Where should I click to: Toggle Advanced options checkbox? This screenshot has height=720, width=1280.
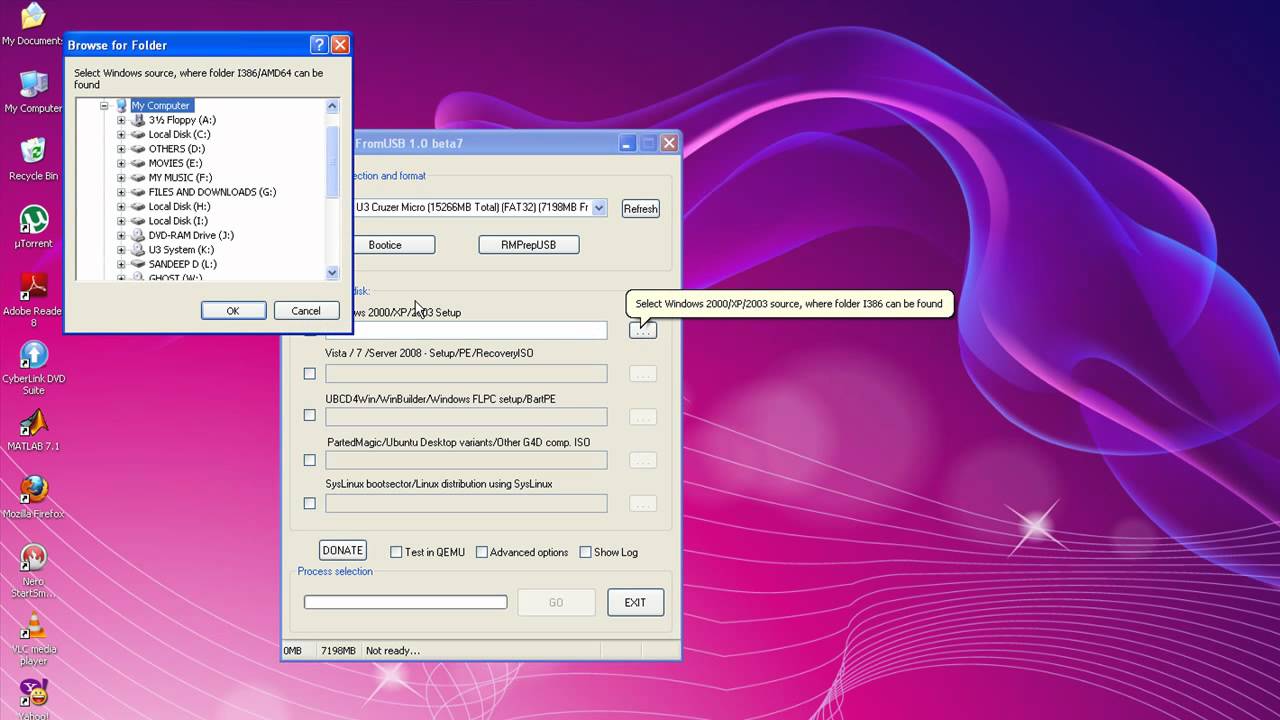[x=482, y=552]
